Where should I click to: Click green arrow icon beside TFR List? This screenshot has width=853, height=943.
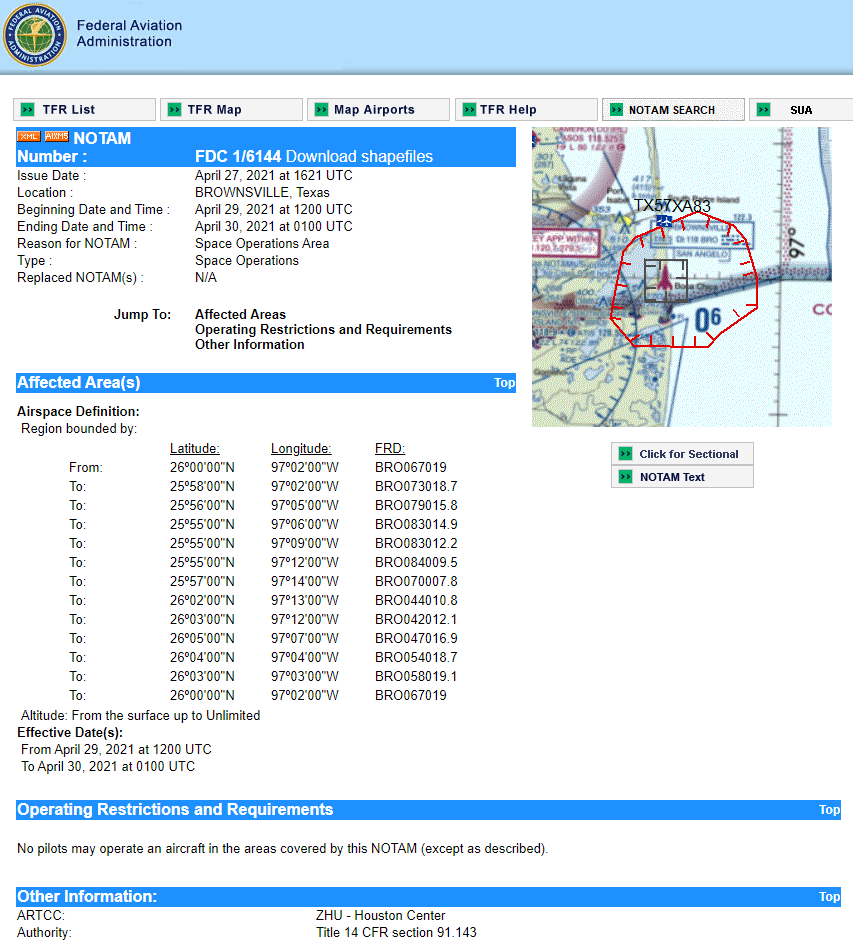click(x=27, y=110)
